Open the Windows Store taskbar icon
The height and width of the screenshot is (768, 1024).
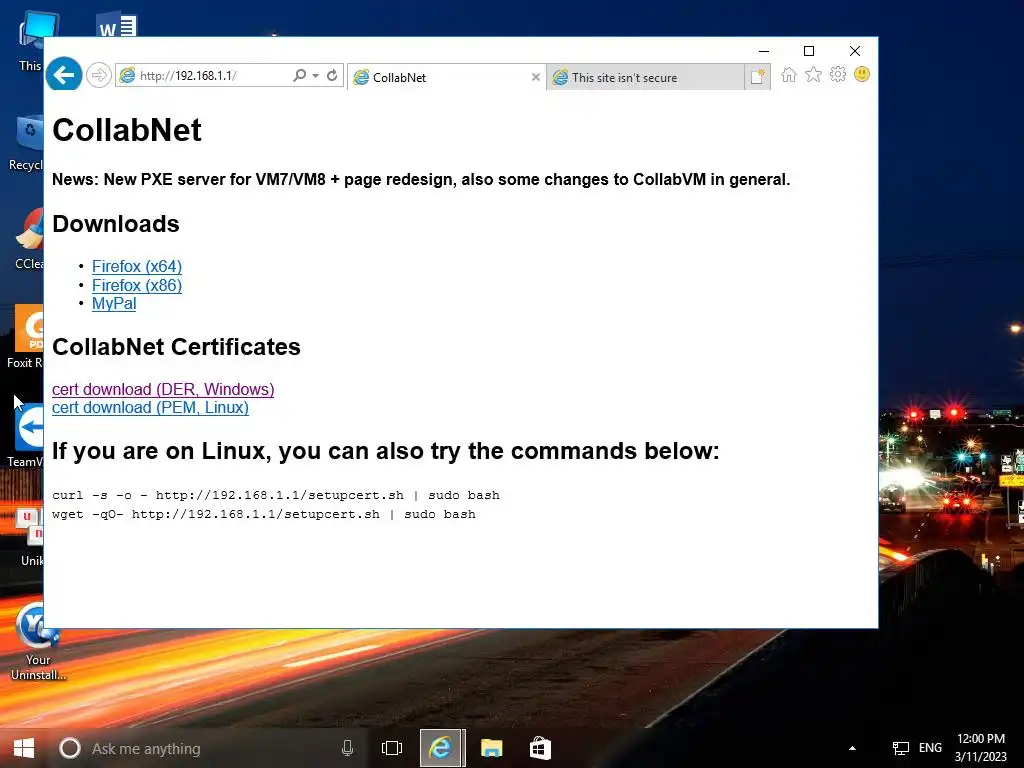540,748
